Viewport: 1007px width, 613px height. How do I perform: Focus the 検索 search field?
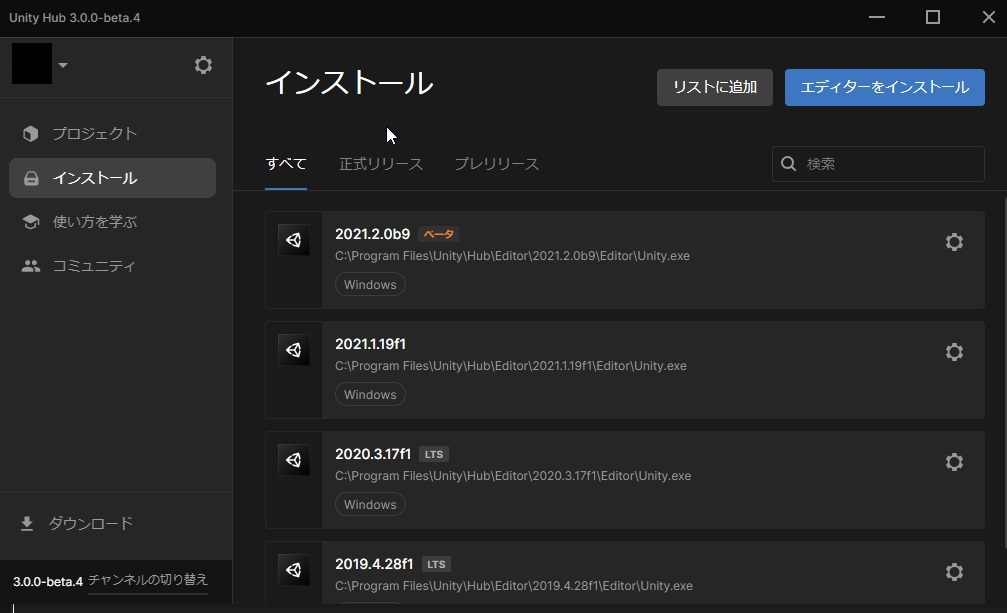pos(878,164)
